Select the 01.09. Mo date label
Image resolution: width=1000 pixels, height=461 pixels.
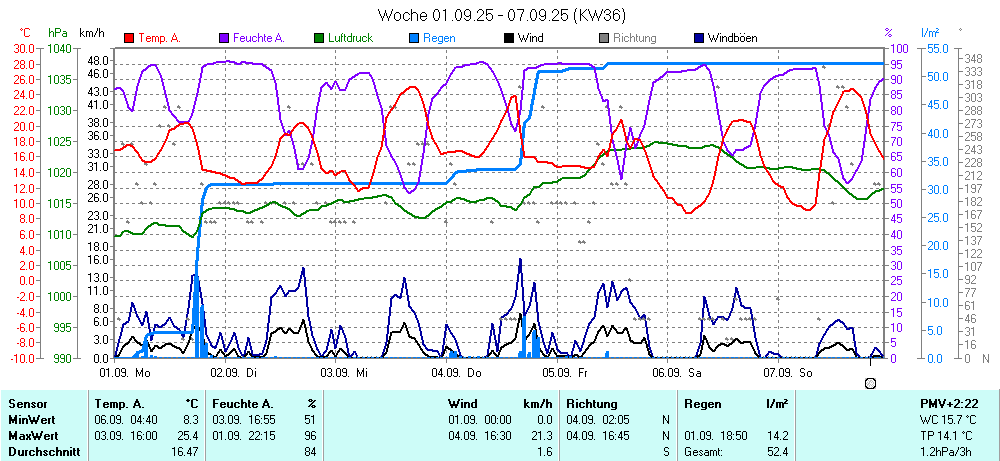[x=125, y=372]
